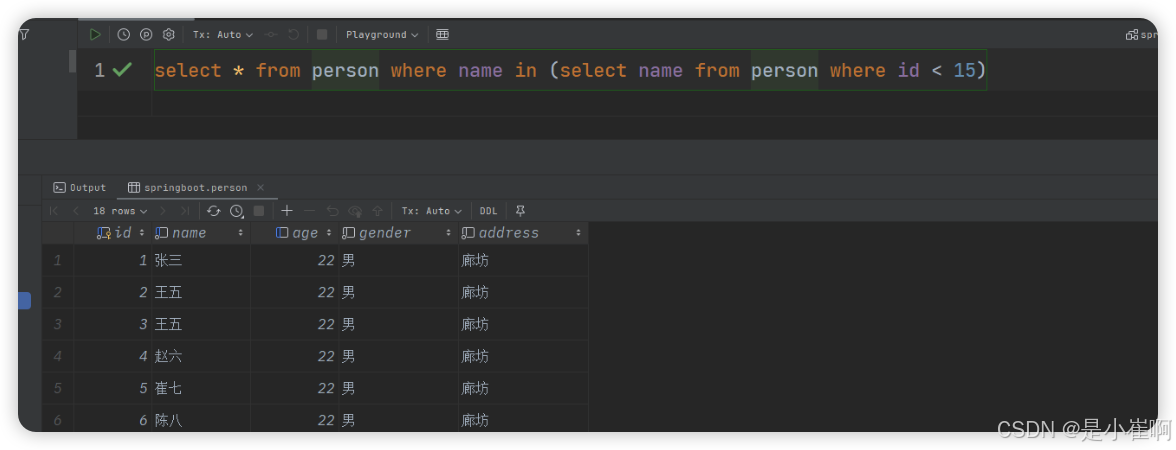Screen dimensions: 1176x450
Task: Go to last page of results
Action: 184,211
